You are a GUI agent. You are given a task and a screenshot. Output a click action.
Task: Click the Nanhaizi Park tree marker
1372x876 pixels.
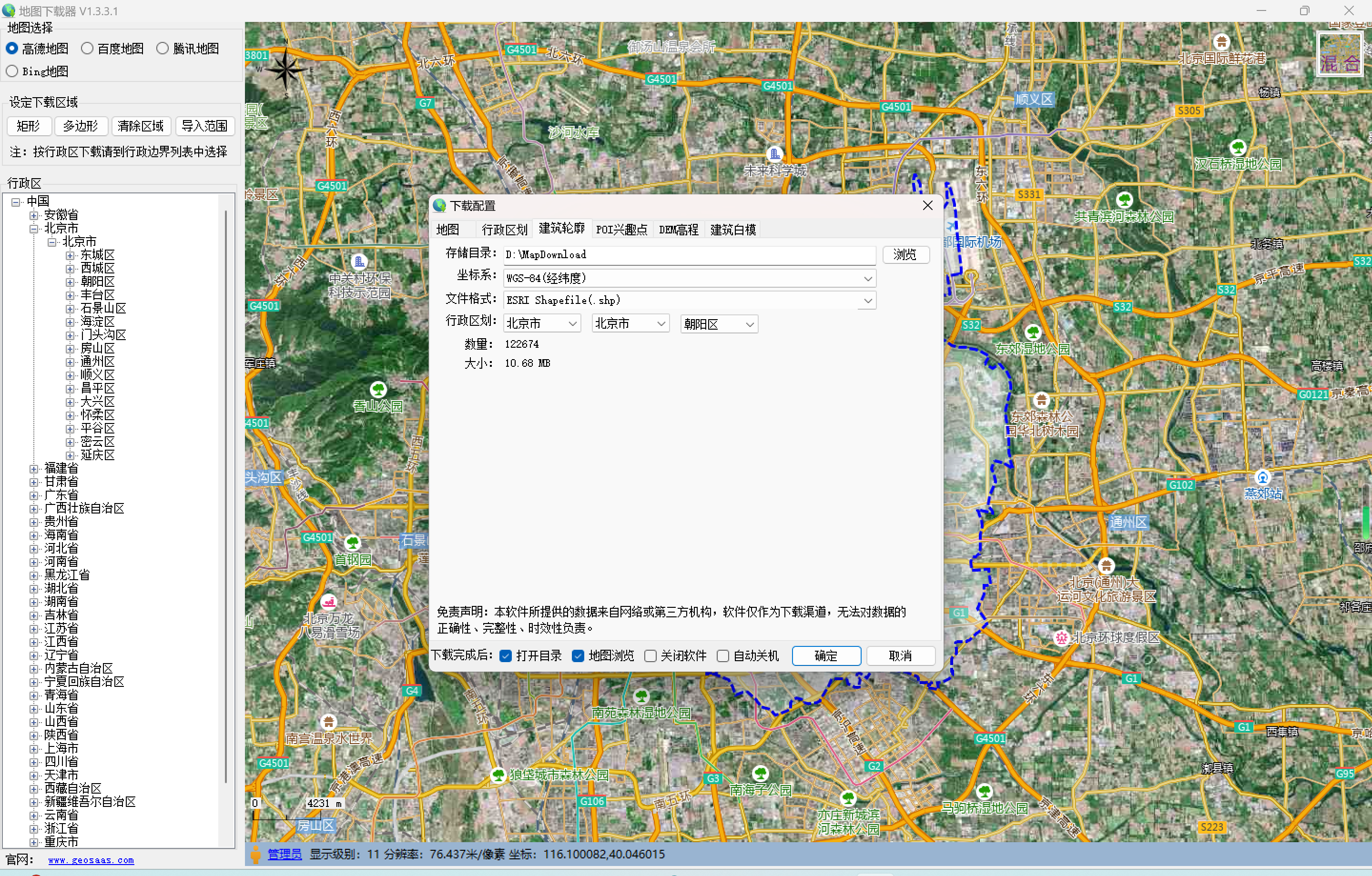pos(761,774)
